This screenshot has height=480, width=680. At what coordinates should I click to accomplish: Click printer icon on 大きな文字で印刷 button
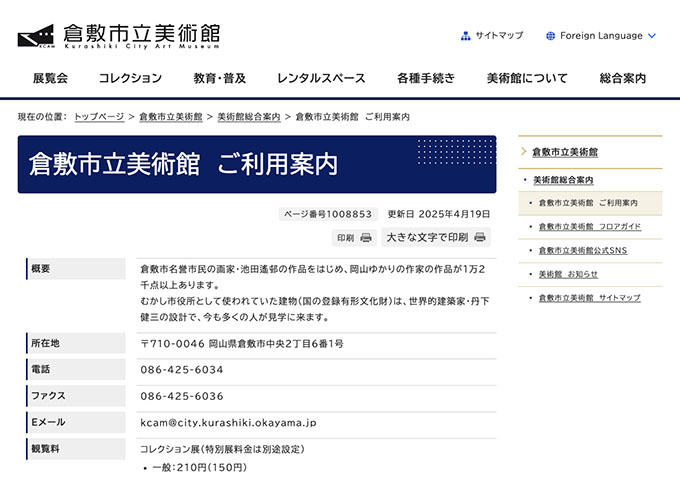(x=480, y=237)
